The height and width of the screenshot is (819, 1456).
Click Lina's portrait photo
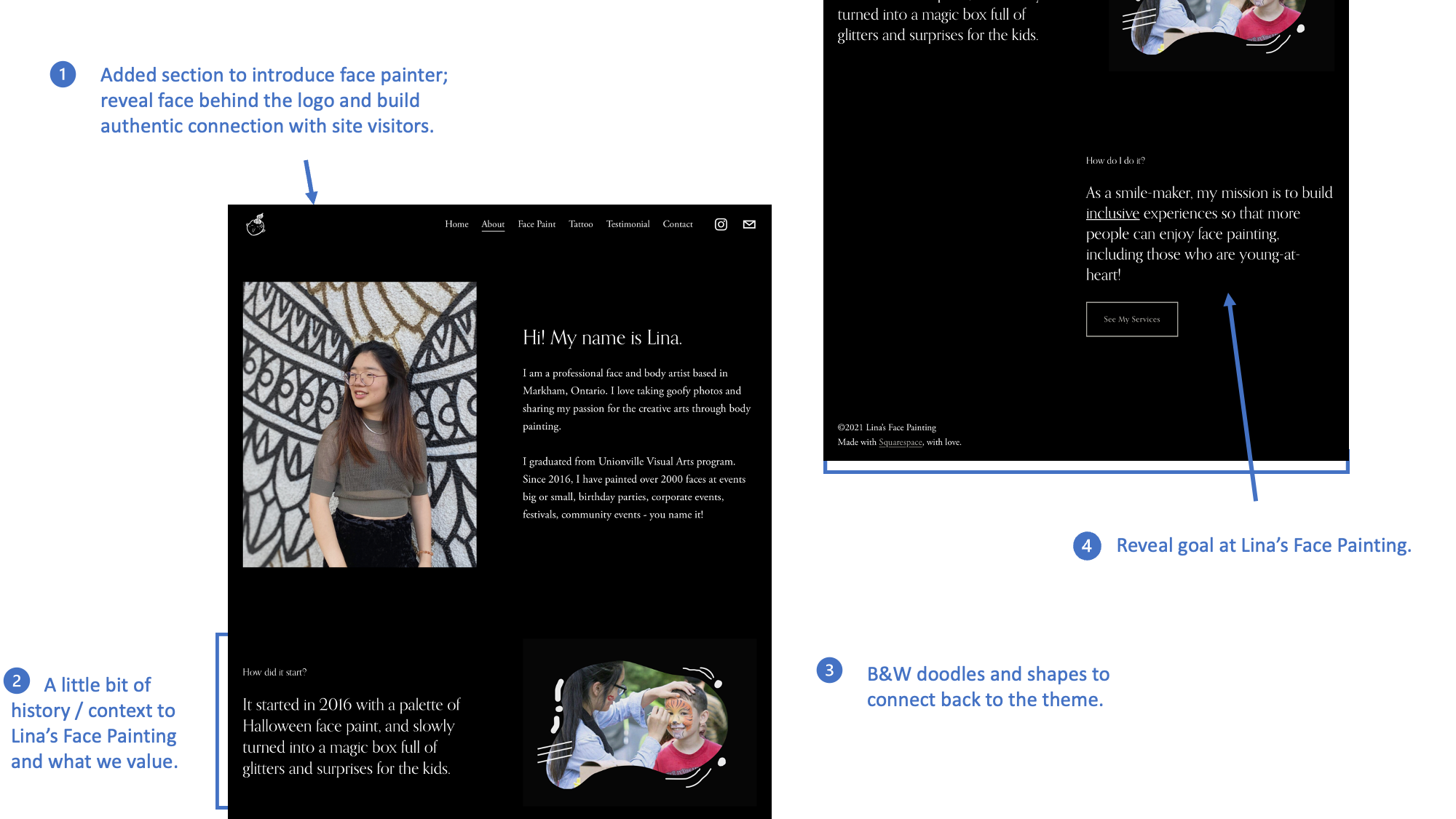360,424
